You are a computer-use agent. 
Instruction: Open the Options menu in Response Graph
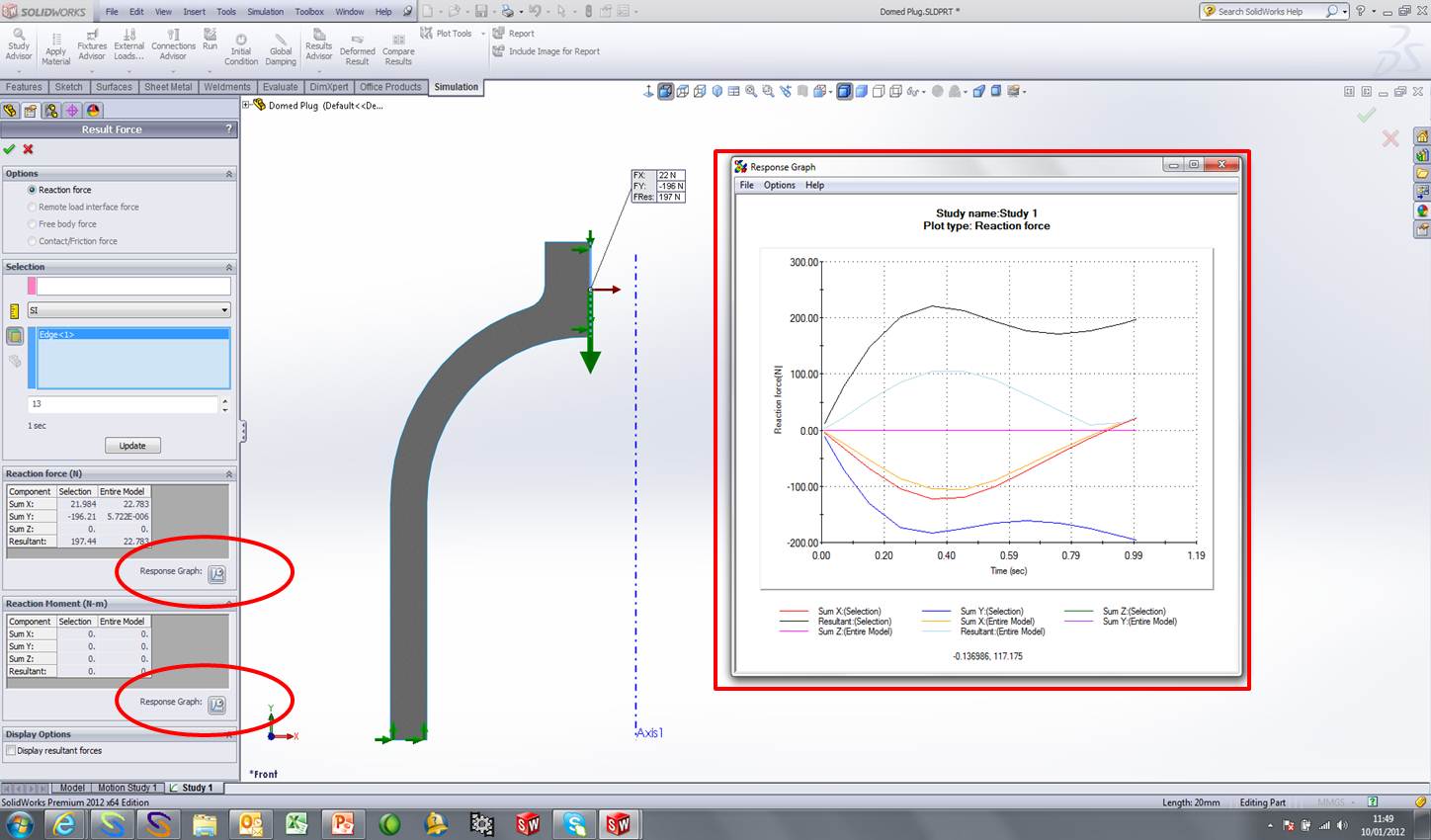coord(779,186)
